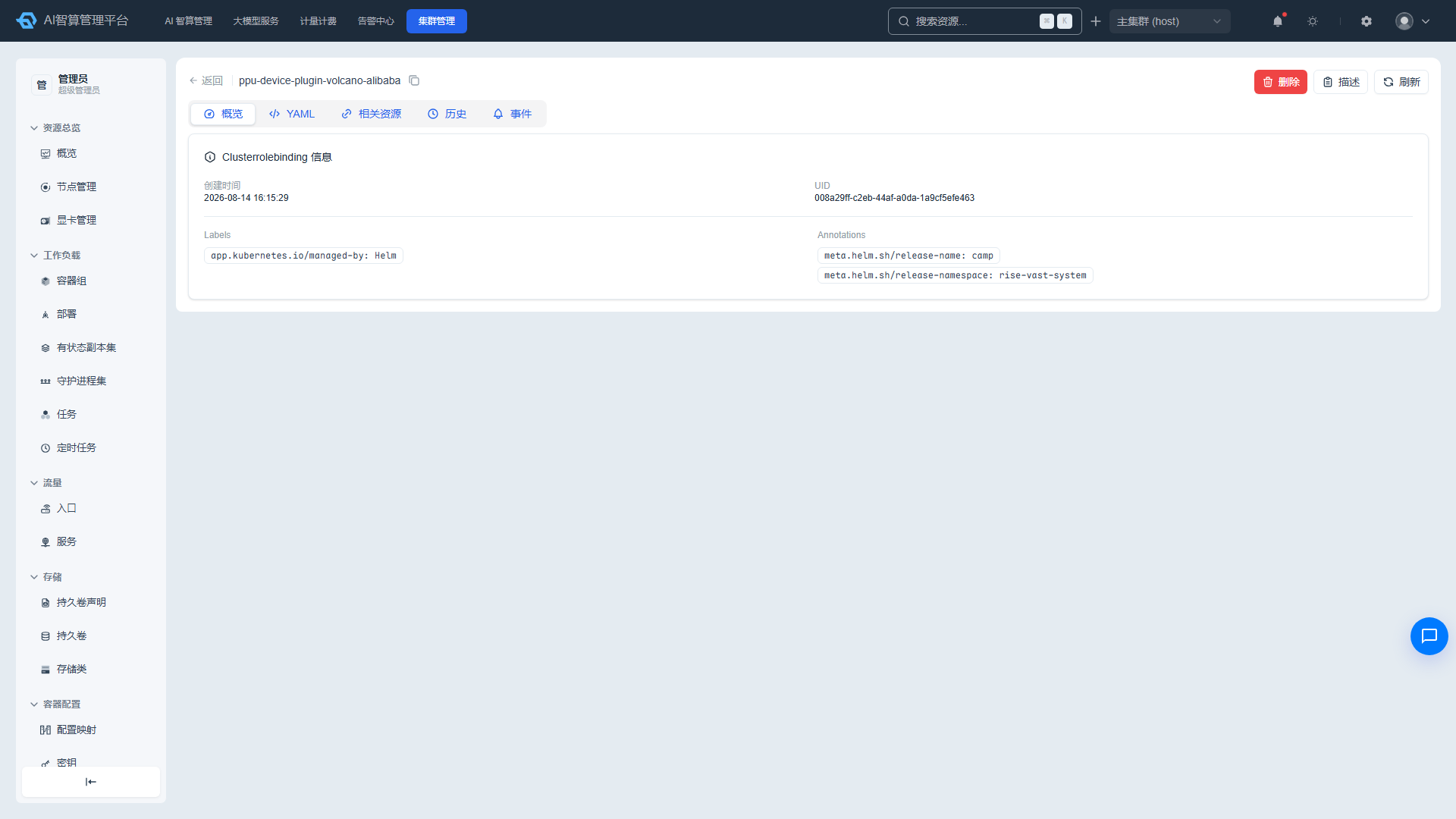Select the 集群管理 menu
Screen dimensions: 1456x819
pos(437,21)
